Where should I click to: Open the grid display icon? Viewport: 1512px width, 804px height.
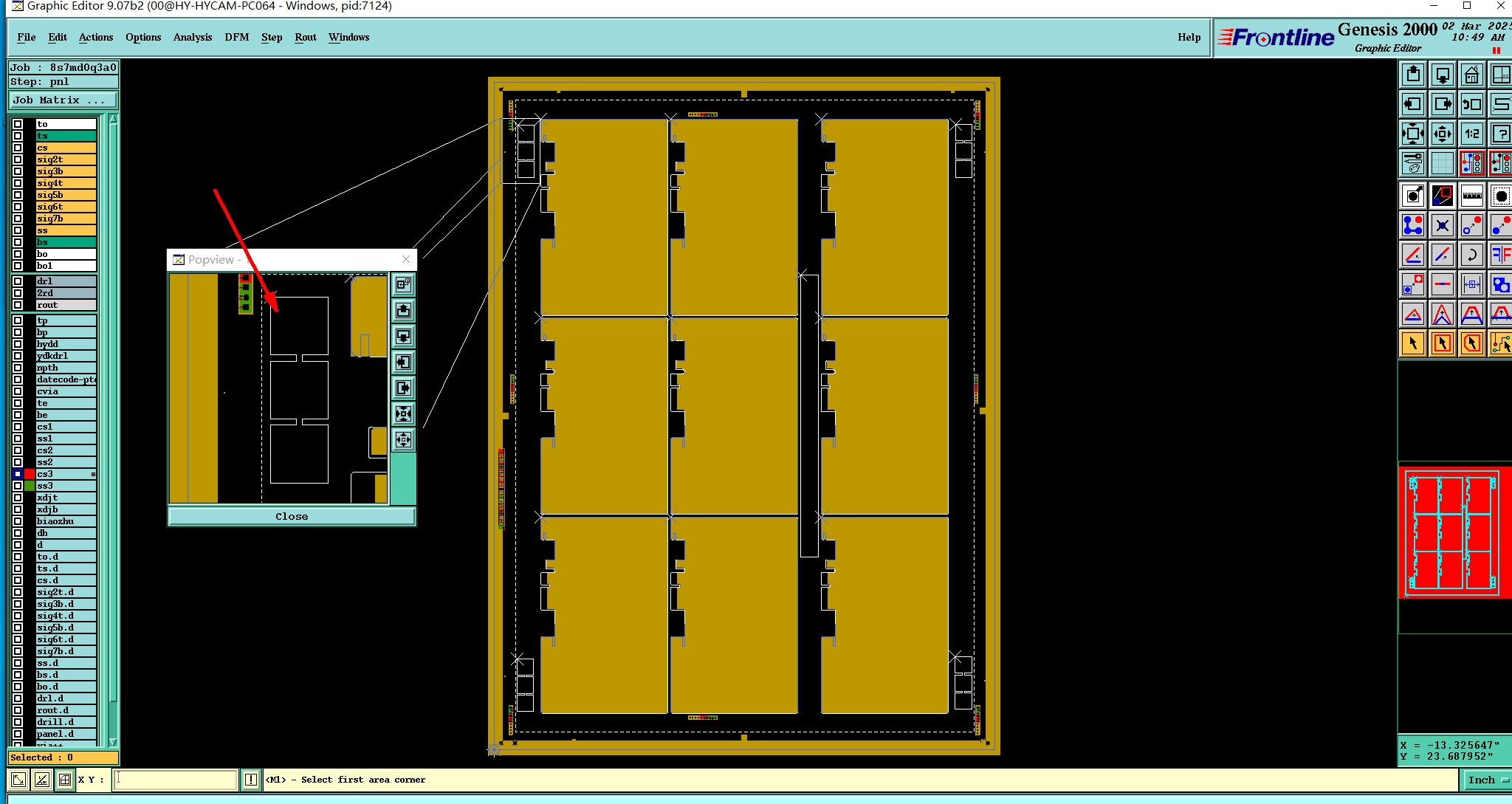(x=1442, y=163)
